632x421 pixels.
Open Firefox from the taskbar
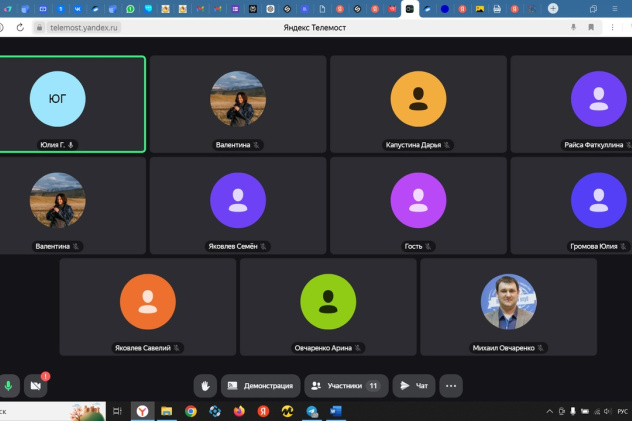(239, 411)
